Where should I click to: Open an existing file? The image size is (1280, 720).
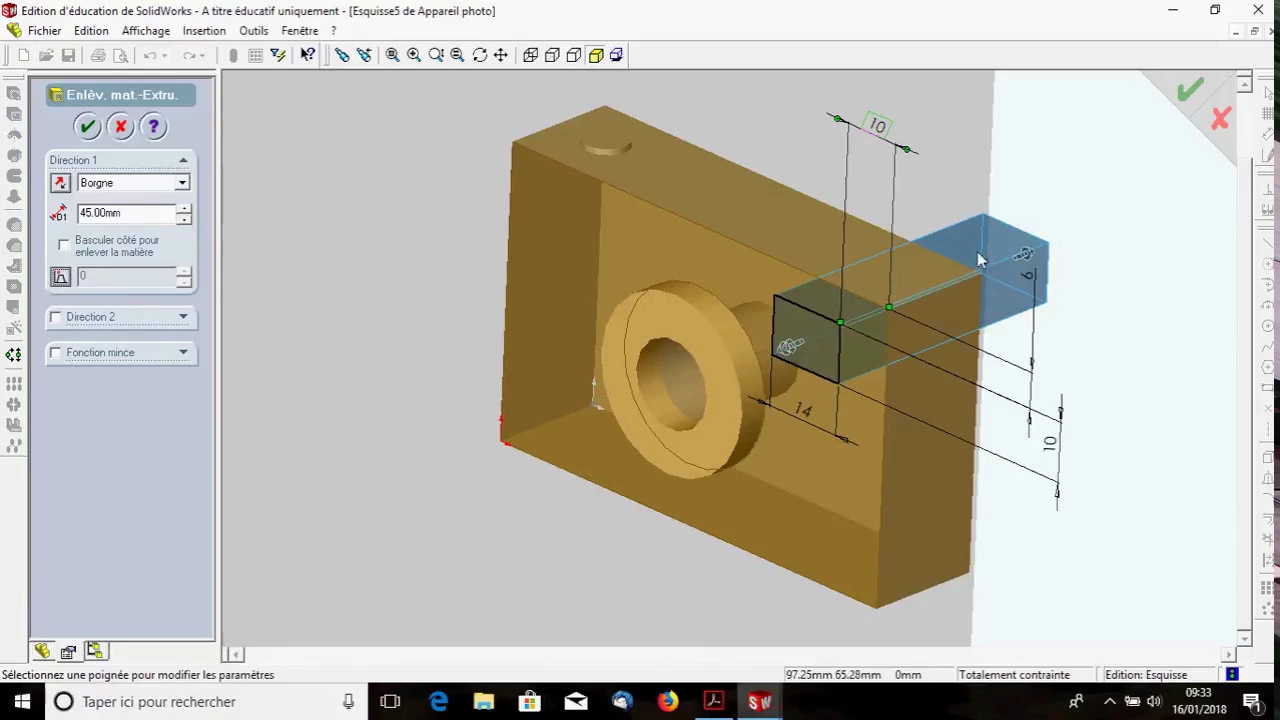click(x=46, y=55)
